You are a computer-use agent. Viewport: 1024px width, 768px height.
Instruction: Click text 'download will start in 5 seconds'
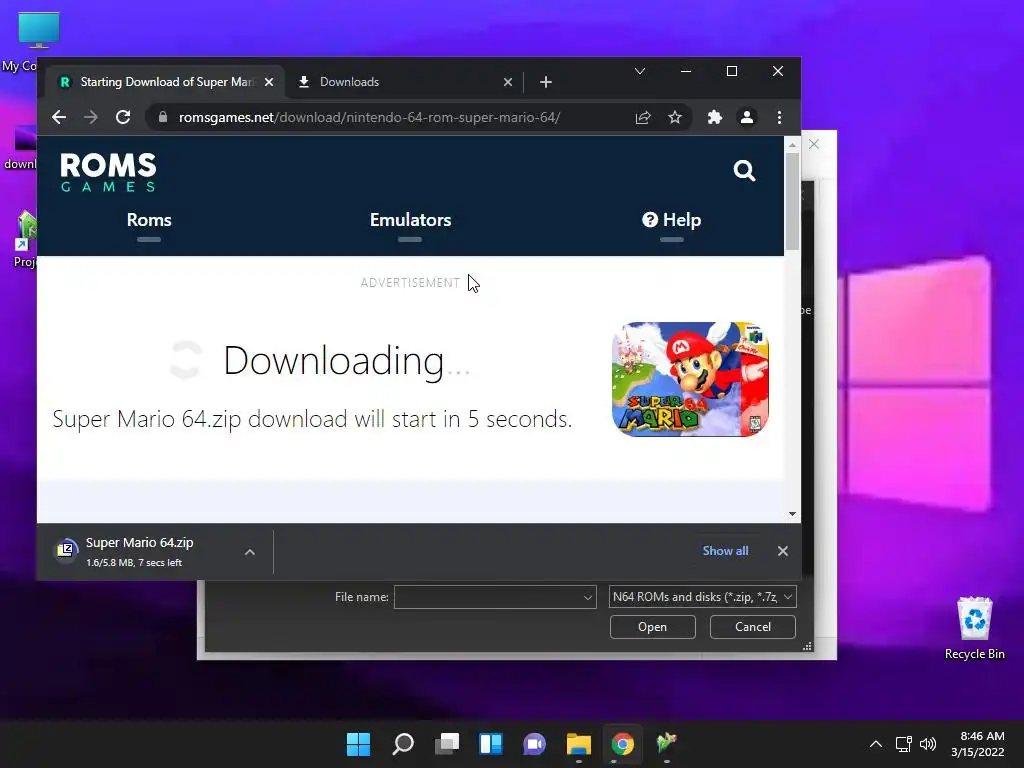[x=410, y=419]
